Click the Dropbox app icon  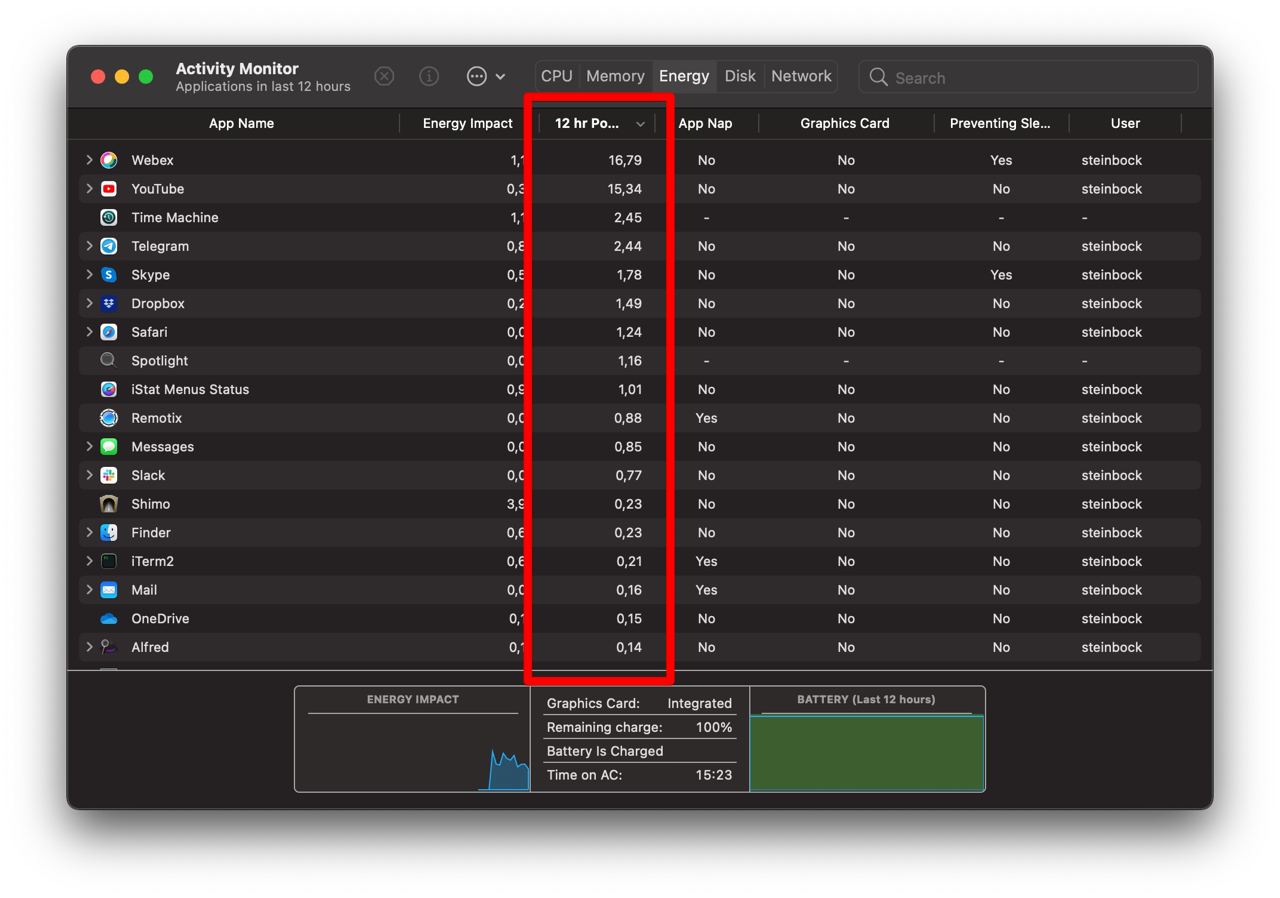[x=109, y=303]
